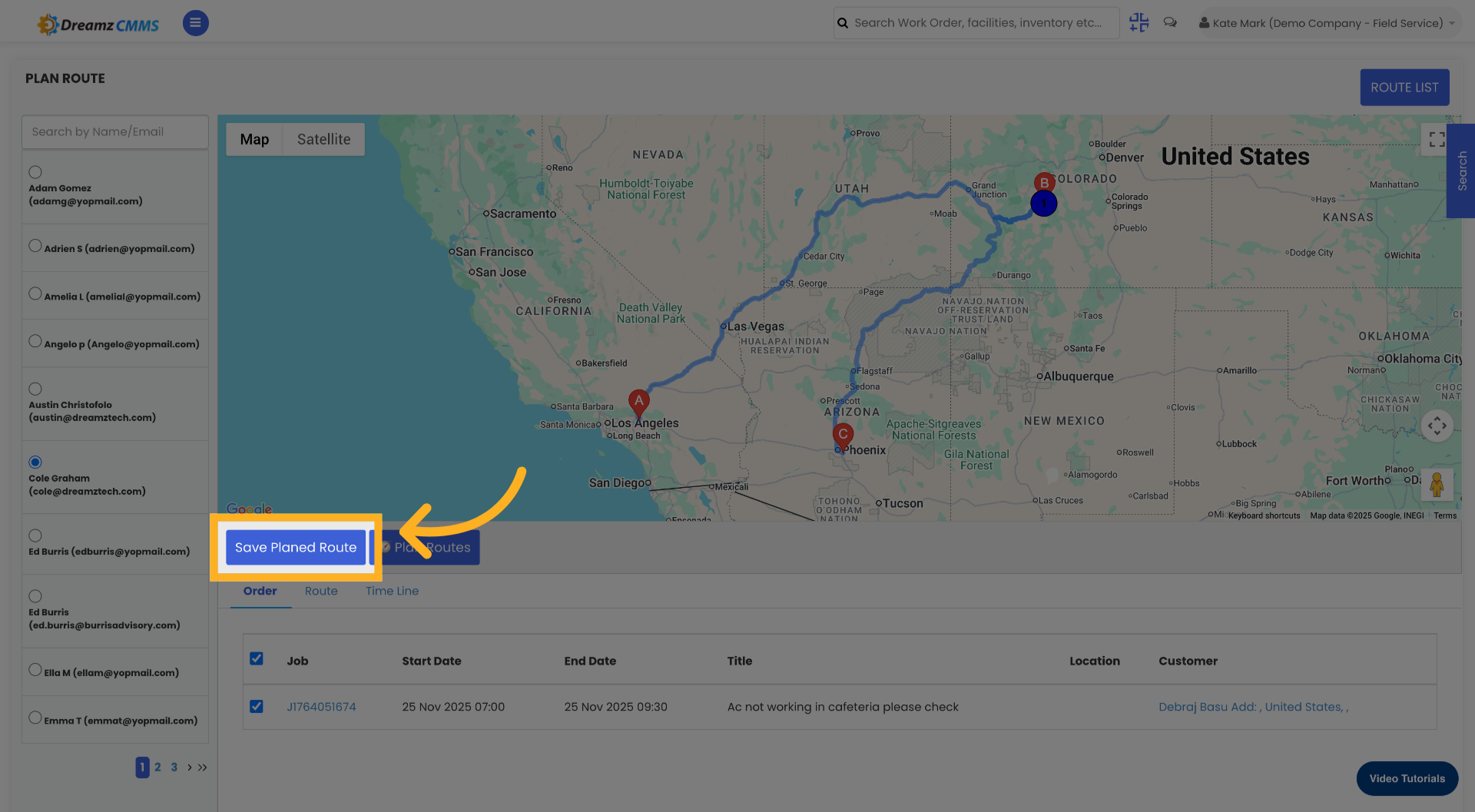1475x812 pixels.
Task: Open the Kate Mark account dropdown
Action: [x=1327, y=22]
